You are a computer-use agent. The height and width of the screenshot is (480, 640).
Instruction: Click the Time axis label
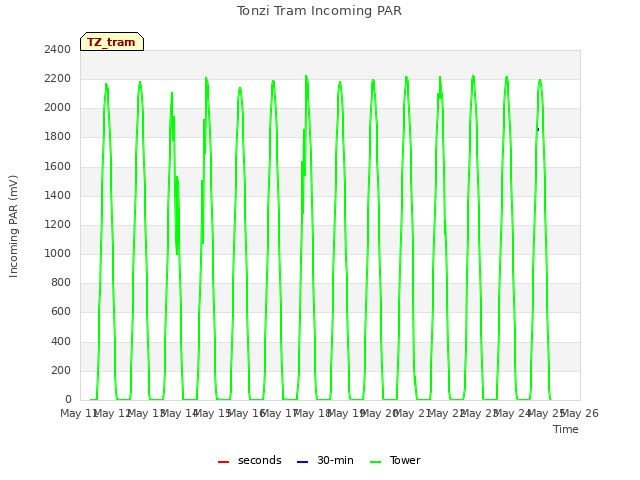click(x=566, y=429)
